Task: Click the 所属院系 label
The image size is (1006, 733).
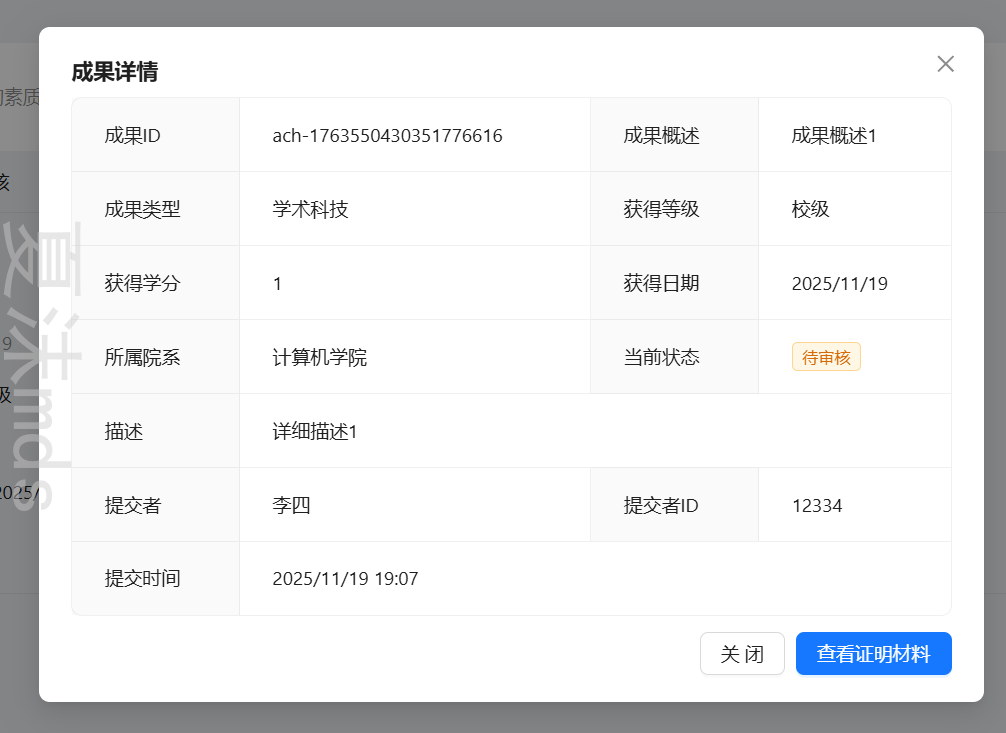Action: point(142,357)
